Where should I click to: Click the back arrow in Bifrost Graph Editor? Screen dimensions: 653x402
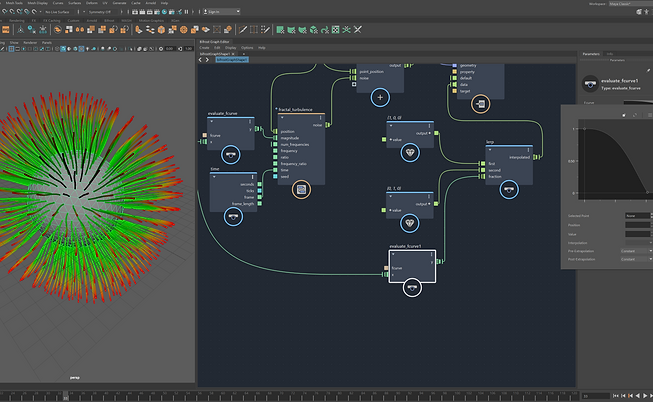pos(200,60)
